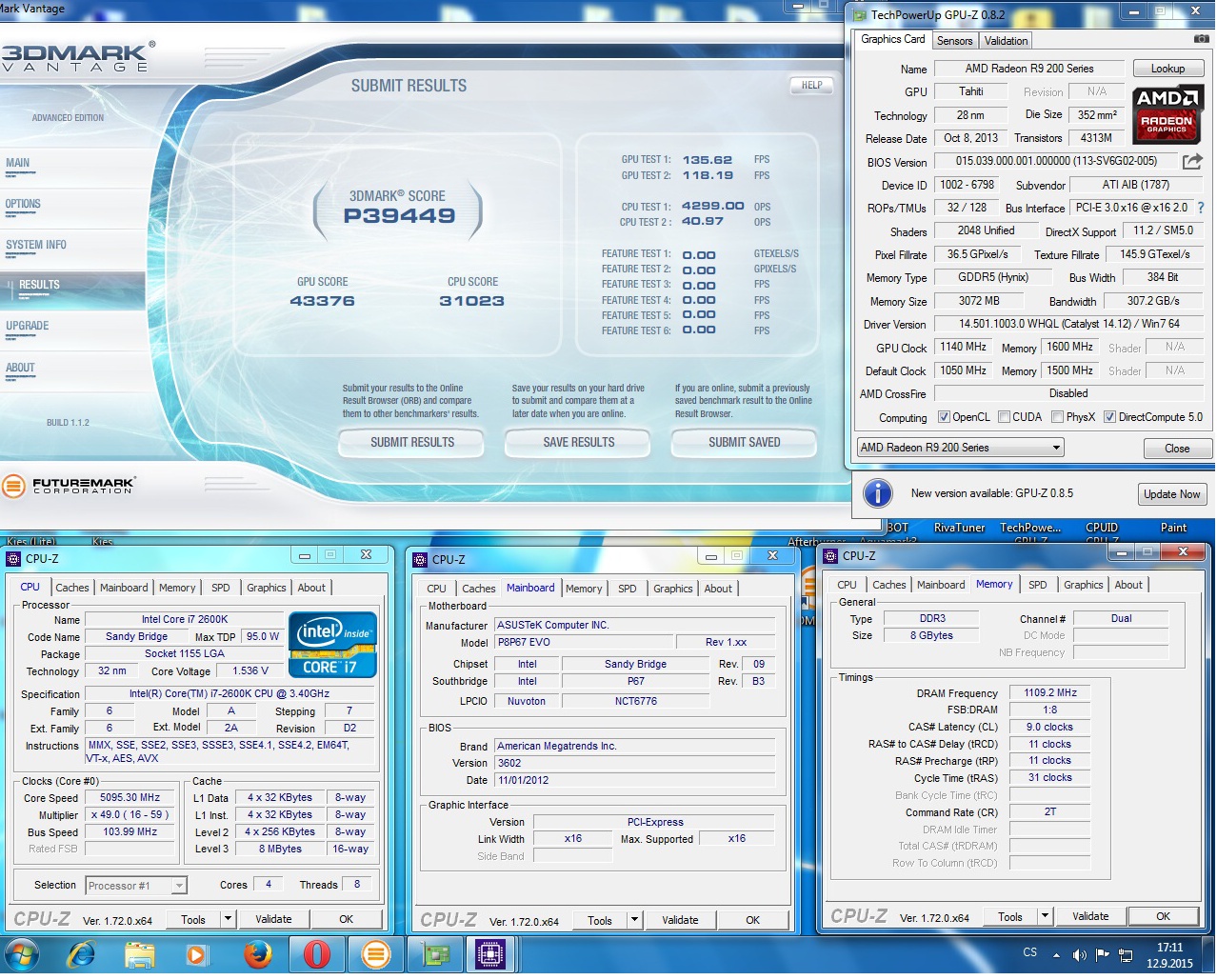The height and width of the screenshot is (980, 1217).
Task: Open the Processor #1 selection dropdown
Action: tap(136, 886)
